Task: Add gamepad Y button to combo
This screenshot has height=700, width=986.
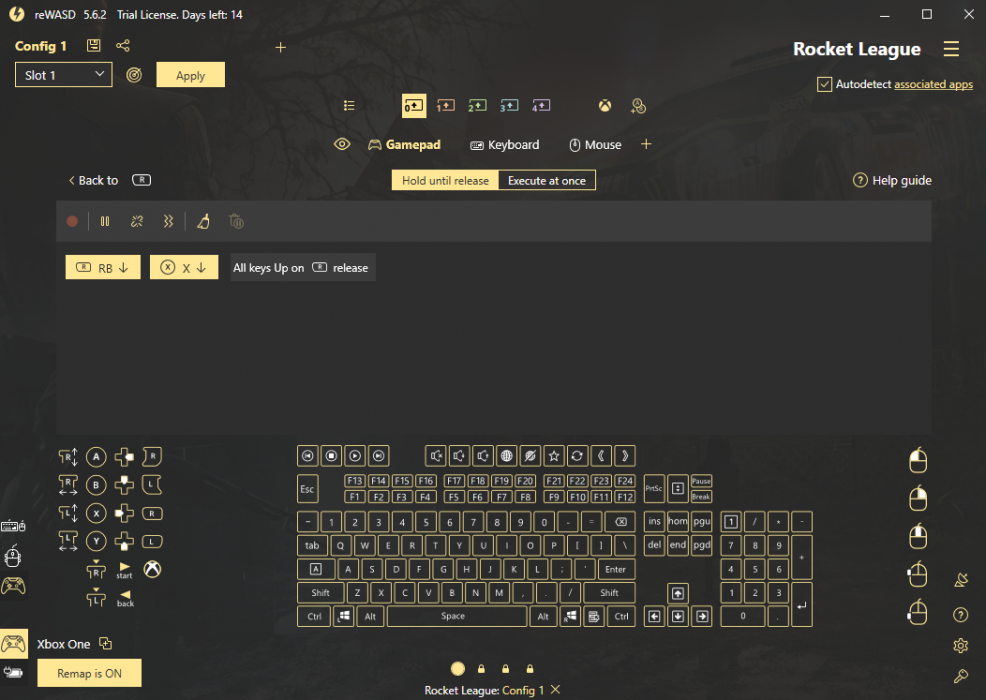Action: (x=96, y=541)
